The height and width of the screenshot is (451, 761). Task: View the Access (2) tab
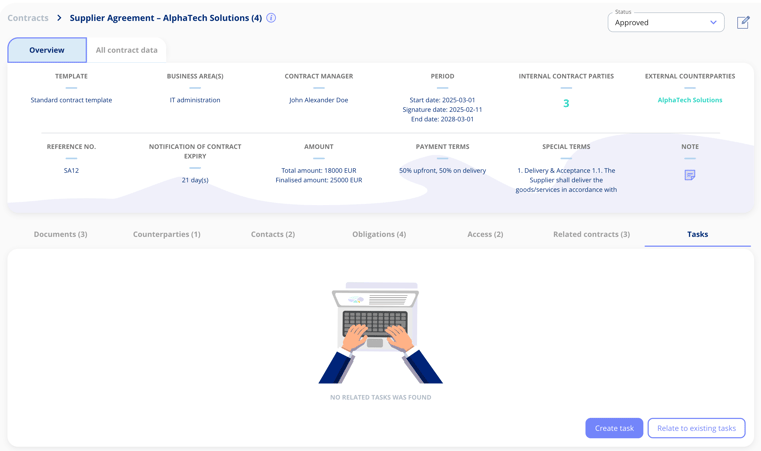(x=485, y=234)
